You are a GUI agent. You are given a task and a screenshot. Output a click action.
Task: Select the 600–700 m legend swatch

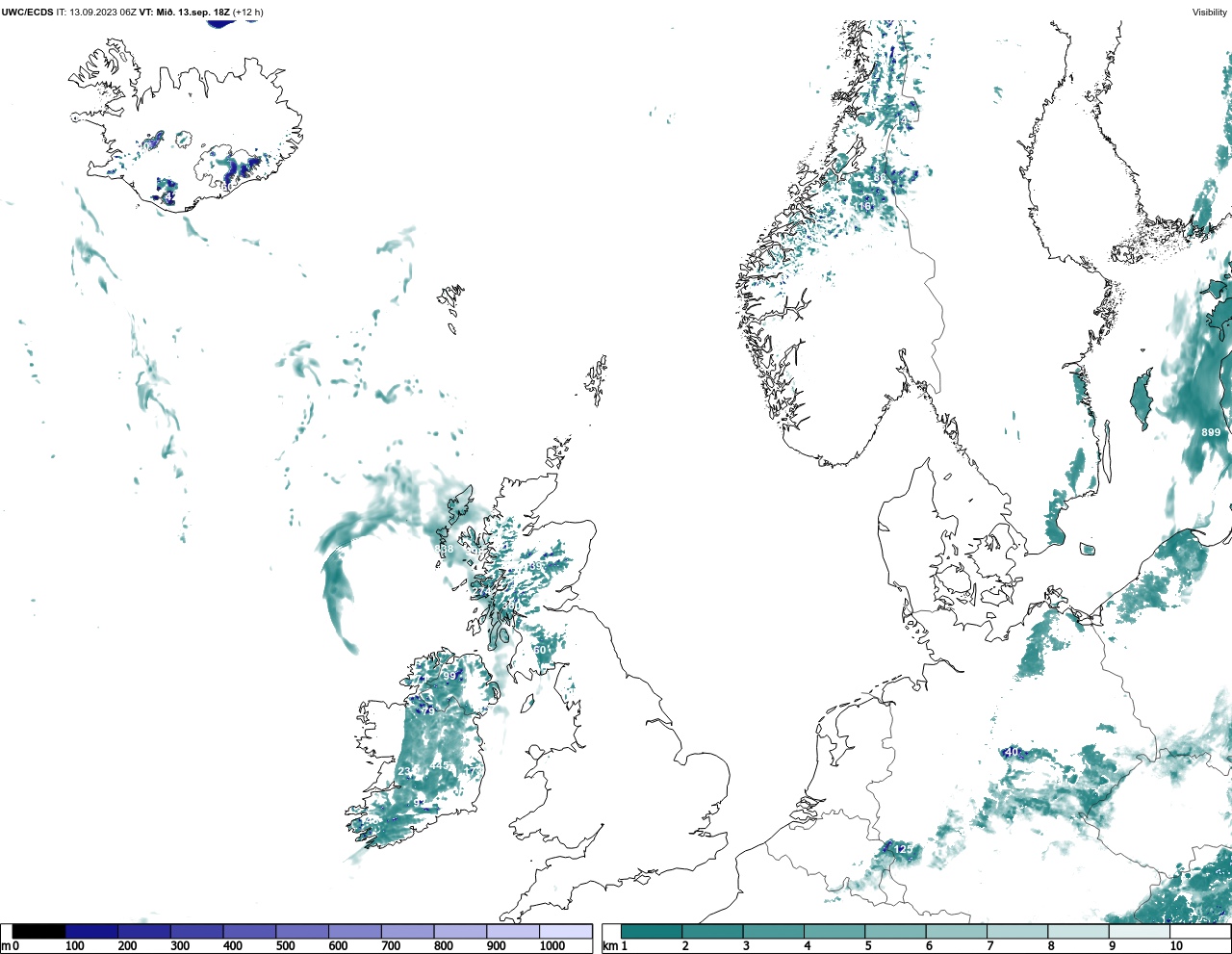tap(354, 931)
